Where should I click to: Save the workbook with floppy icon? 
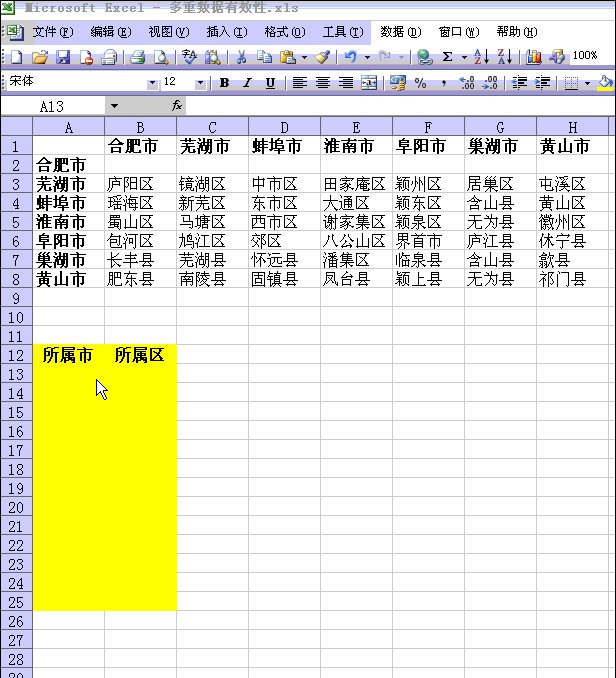coord(64,57)
